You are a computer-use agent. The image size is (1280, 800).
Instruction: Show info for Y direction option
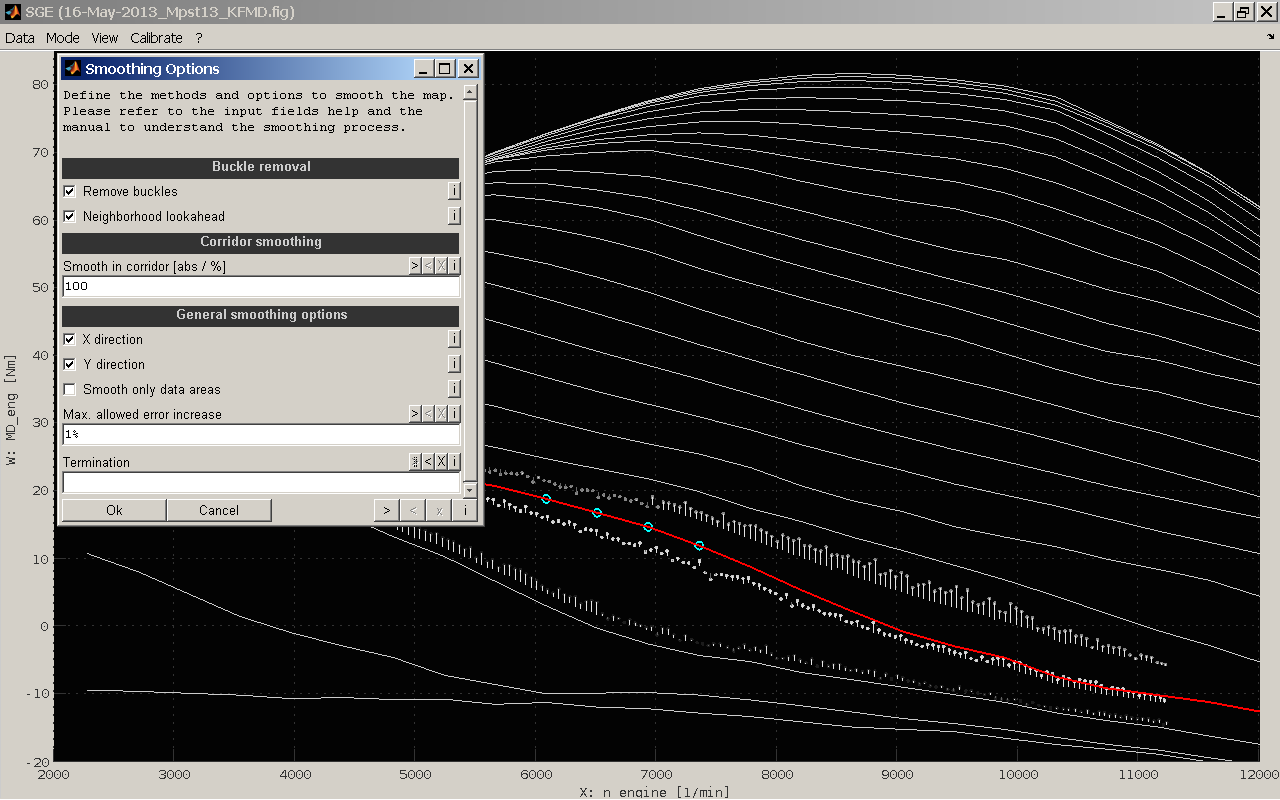click(454, 364)
